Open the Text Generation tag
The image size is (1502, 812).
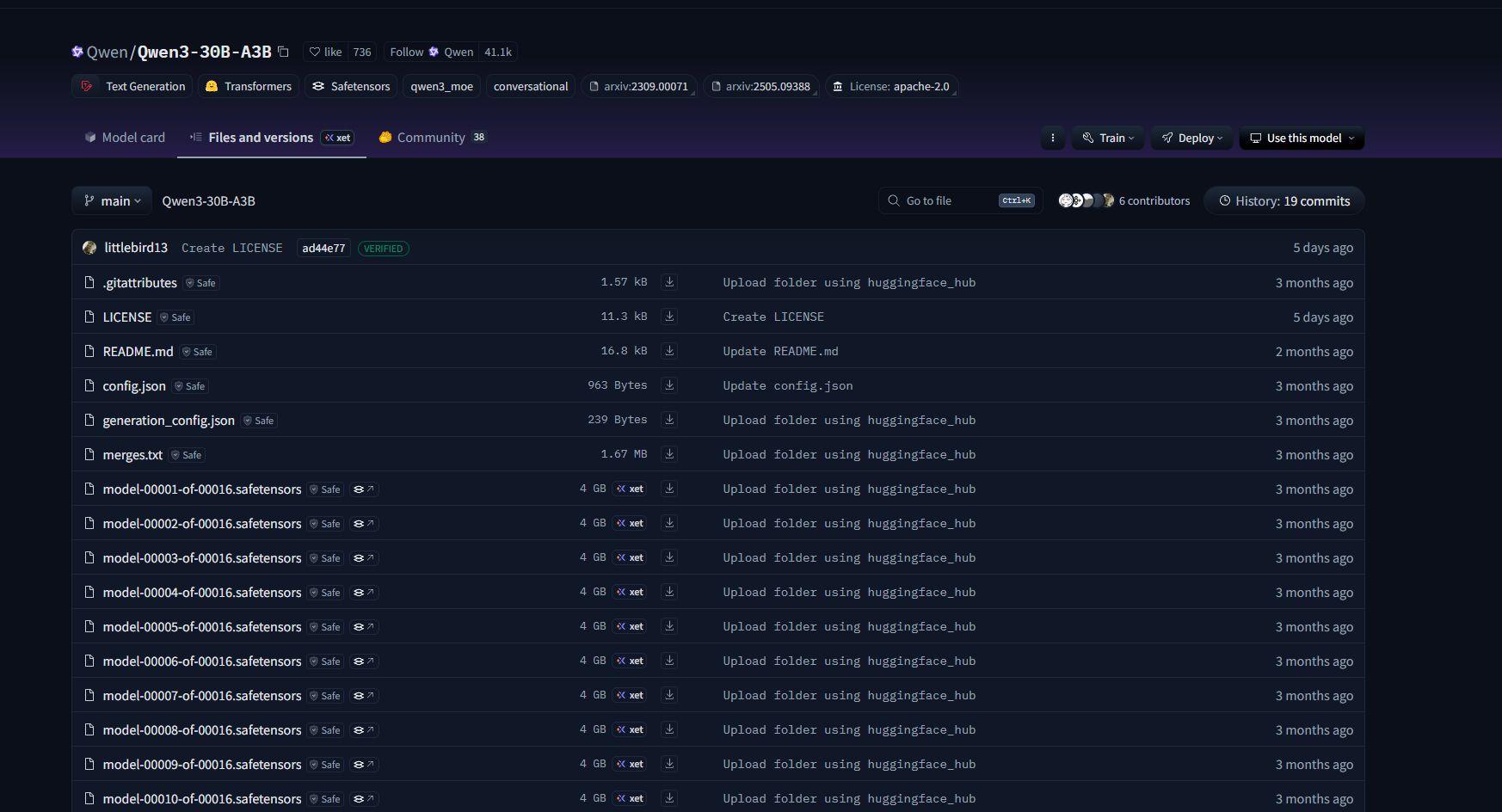click(x=132, y=87)
